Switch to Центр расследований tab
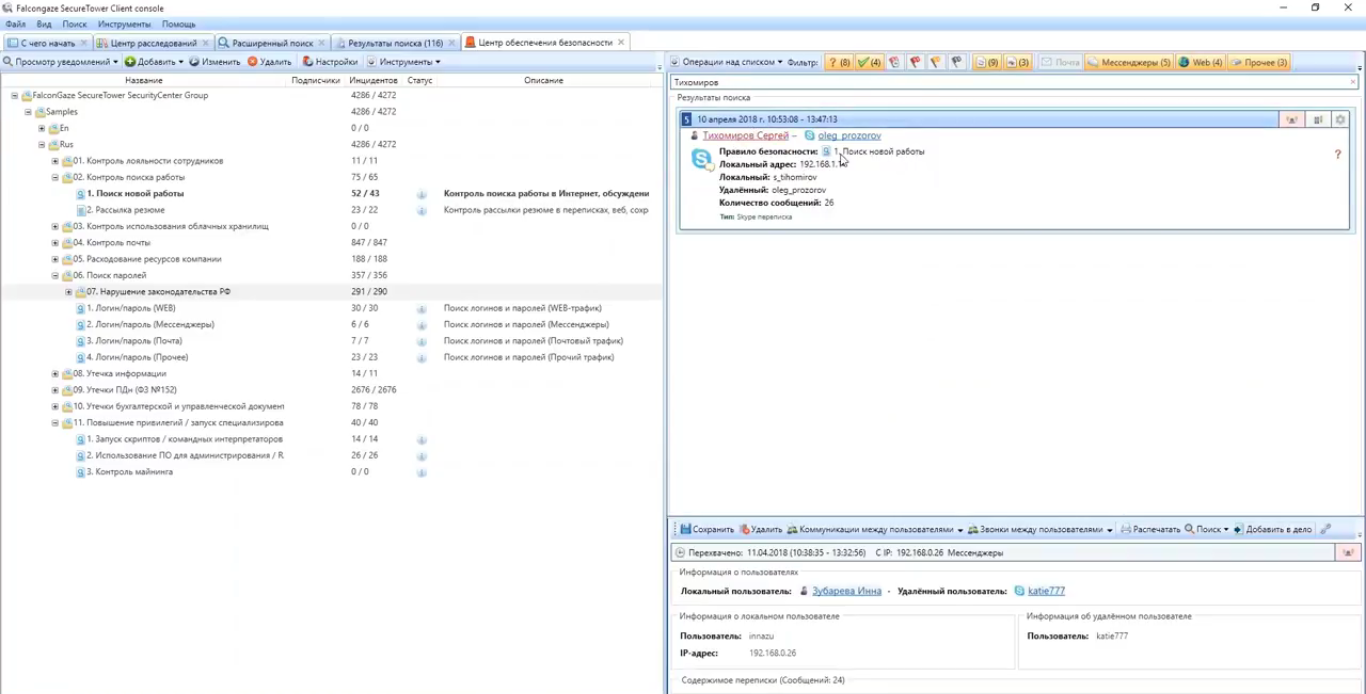This screenshot has height=694, width=1366. (152, 43)
